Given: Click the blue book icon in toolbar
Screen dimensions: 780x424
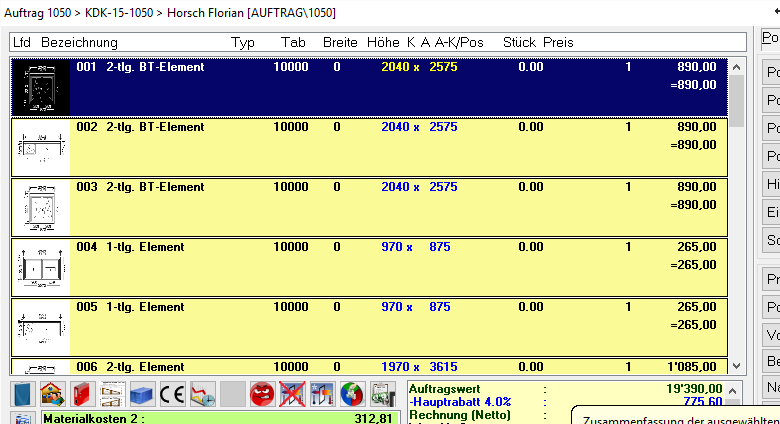Looking at the screenshot, I should pyautogui.click(x=23, y=394).
